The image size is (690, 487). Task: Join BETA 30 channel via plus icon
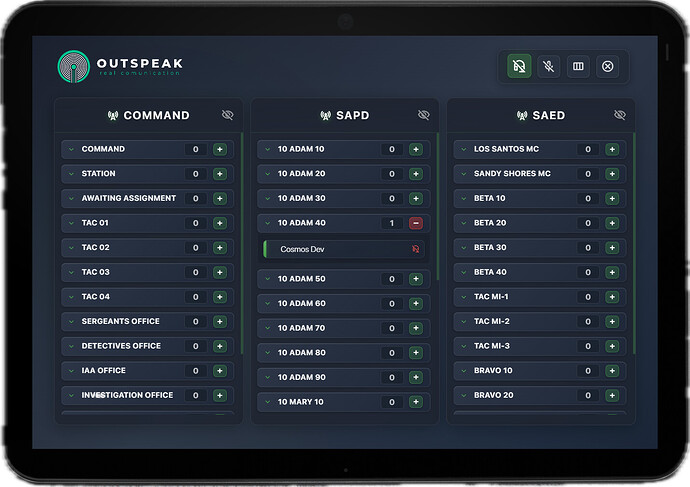click(x=612, y=248)
